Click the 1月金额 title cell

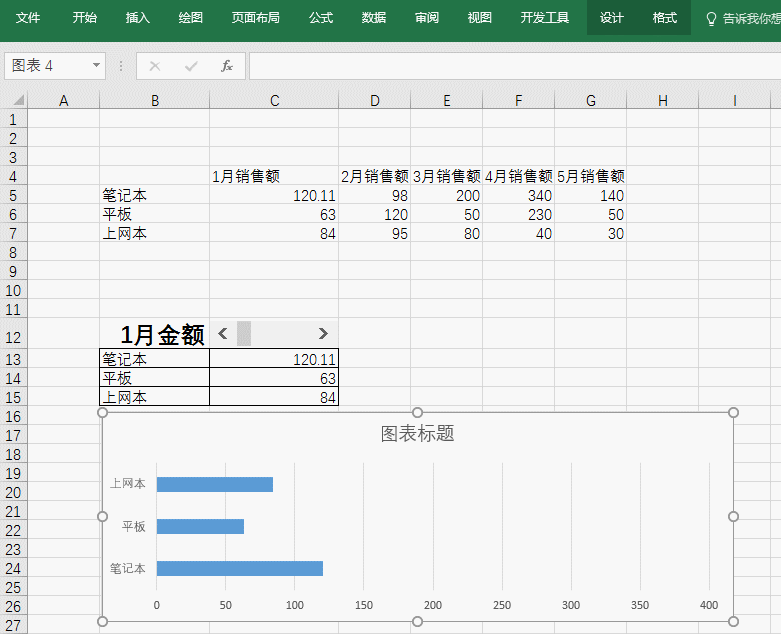[154, 334]
